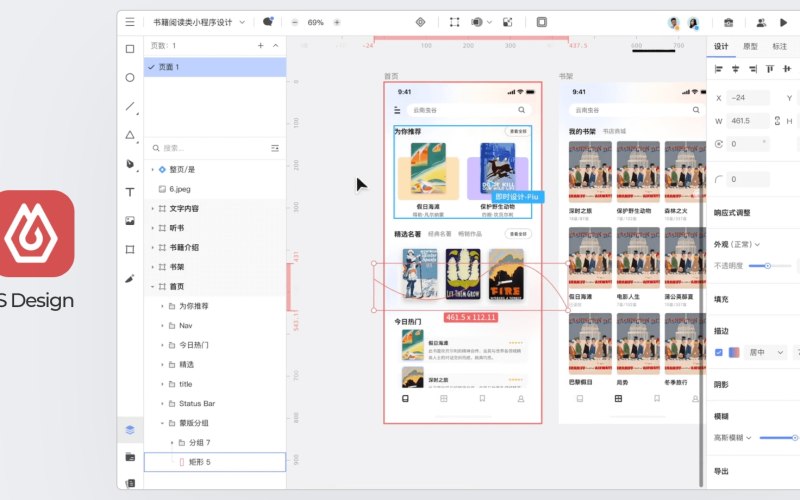The height and width of the screenshot is (500, 800).
Task: Select the pencil drawing tool
Action: click(x=130, y=279)
